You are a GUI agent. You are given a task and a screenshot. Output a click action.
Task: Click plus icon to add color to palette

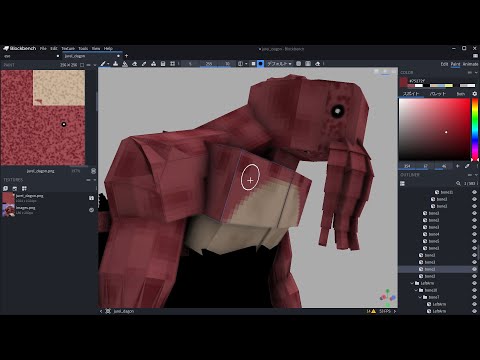pyautogui.click(x=457, y=166)
